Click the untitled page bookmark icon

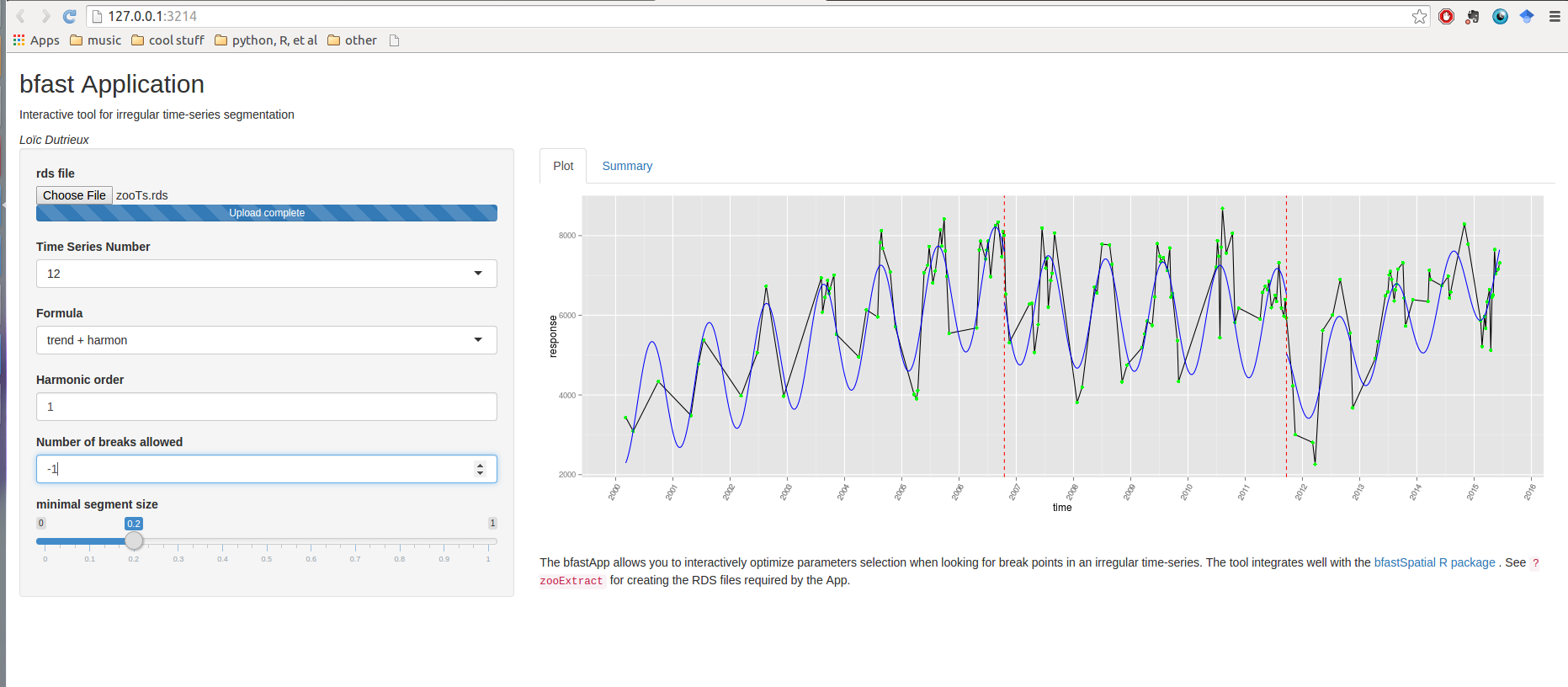[394, 40]
